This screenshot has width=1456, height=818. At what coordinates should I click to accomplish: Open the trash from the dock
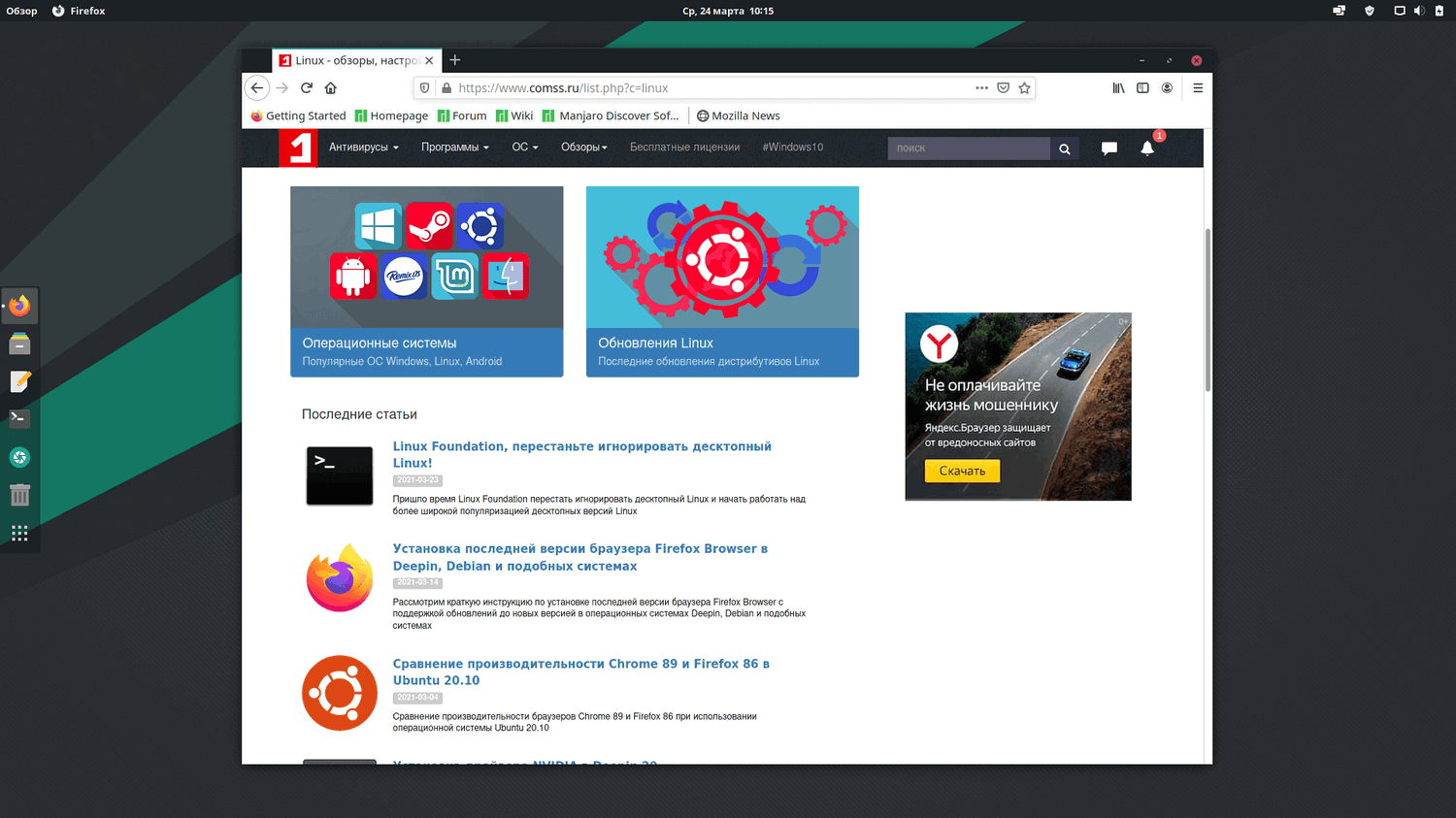[19, 495]
